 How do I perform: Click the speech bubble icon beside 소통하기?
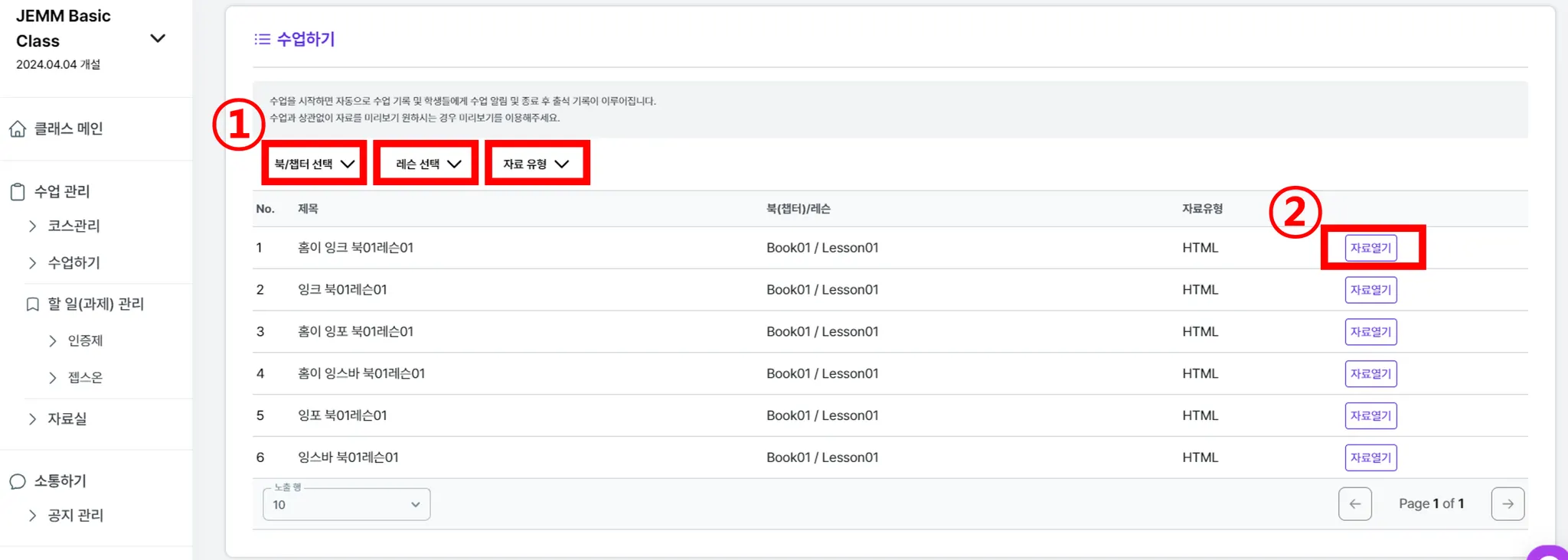[x=18, y=481]
